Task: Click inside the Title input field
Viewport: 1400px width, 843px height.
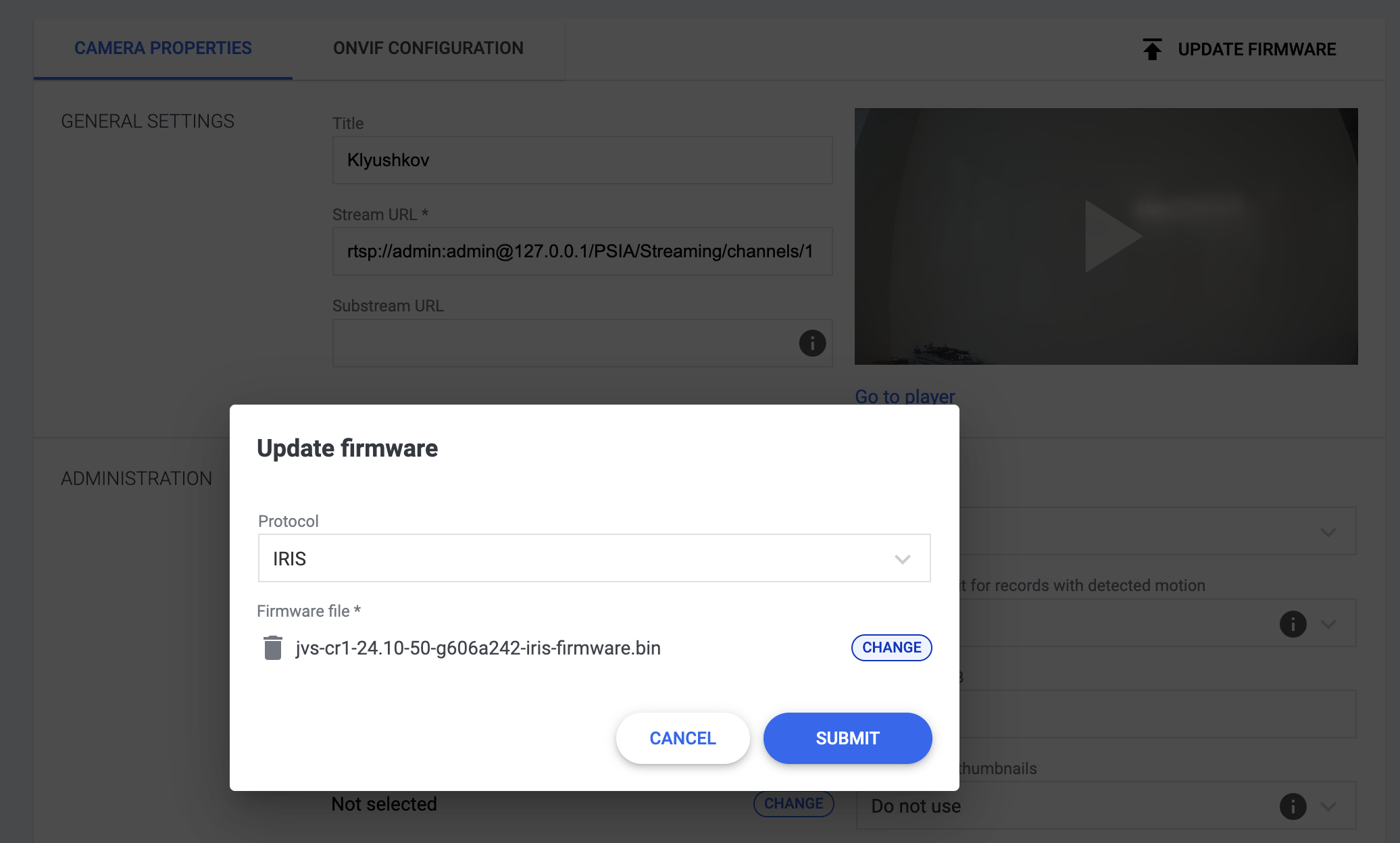Action: tap(583, 160)
